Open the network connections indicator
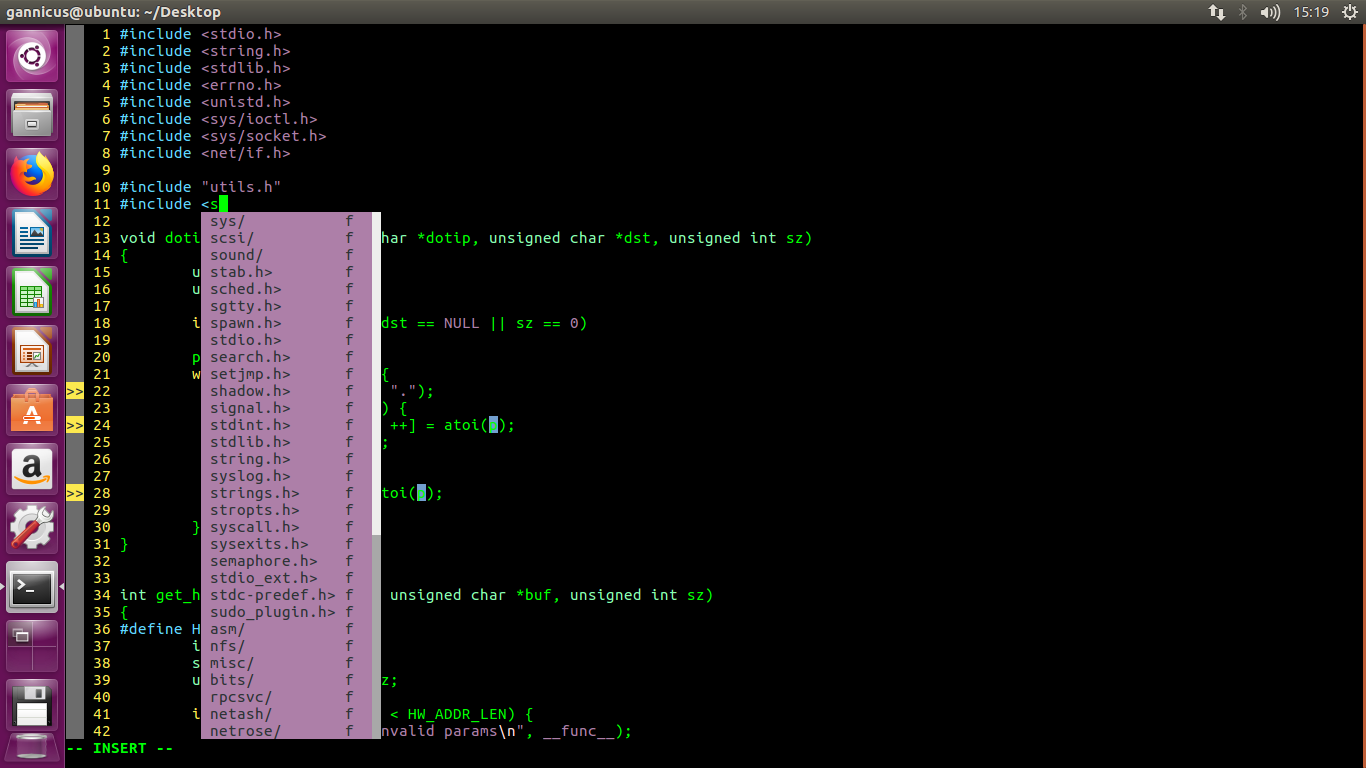Image resolution: width=1366 pixels, height=768 pixels. 1217,12
